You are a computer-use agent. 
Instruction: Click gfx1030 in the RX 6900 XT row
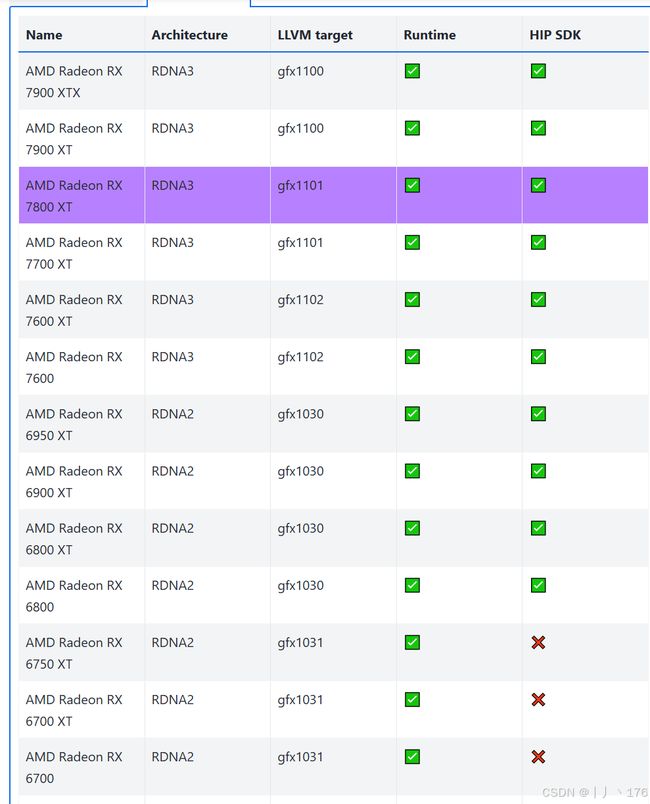pos(300,472)
